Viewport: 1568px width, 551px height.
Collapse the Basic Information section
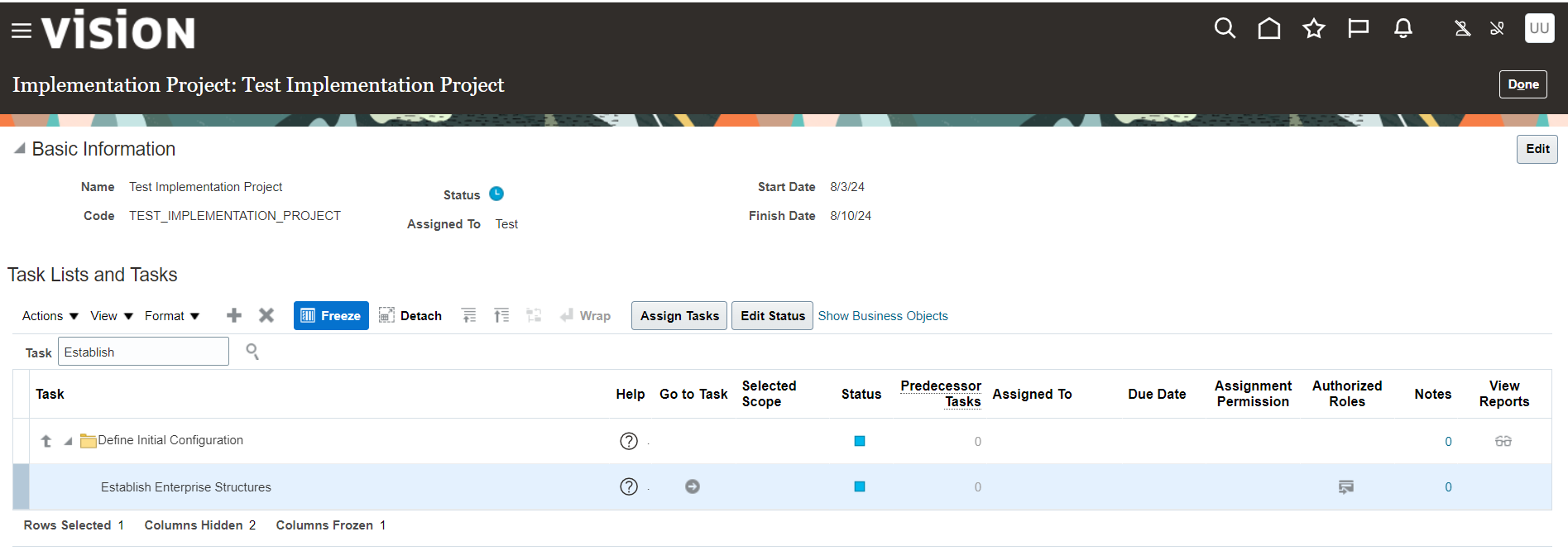click(19, 149)
